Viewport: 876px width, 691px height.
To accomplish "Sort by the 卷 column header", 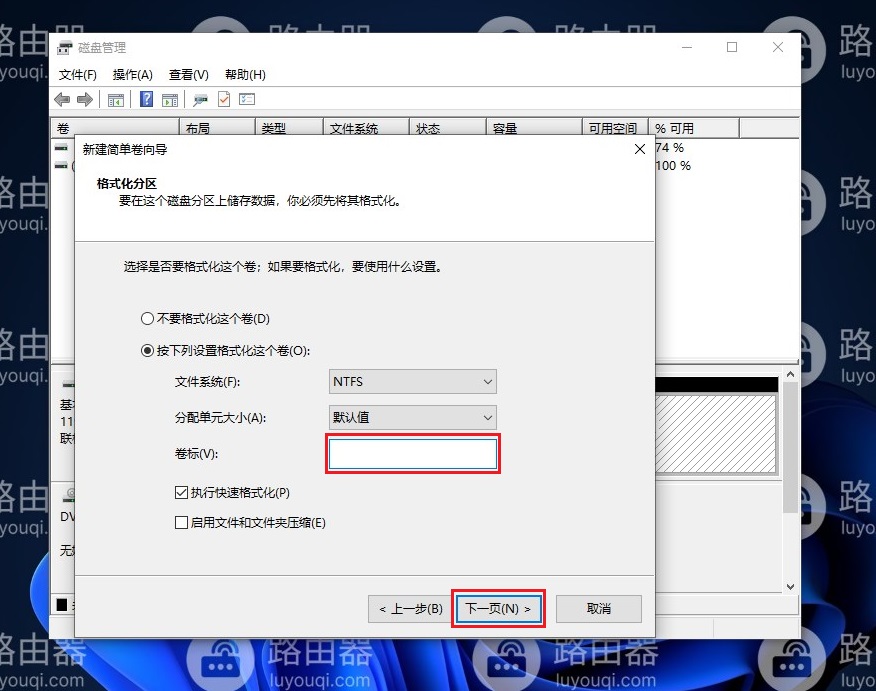I will point(115,128).
